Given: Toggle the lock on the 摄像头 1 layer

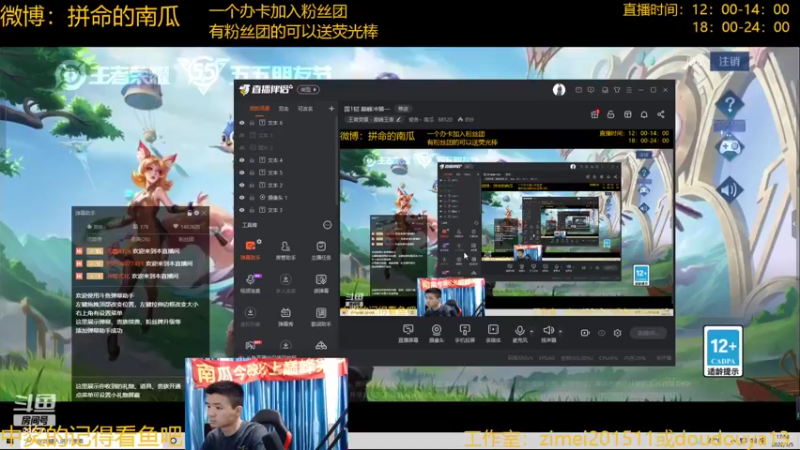Looking at the screenshot, I should 252,197.
